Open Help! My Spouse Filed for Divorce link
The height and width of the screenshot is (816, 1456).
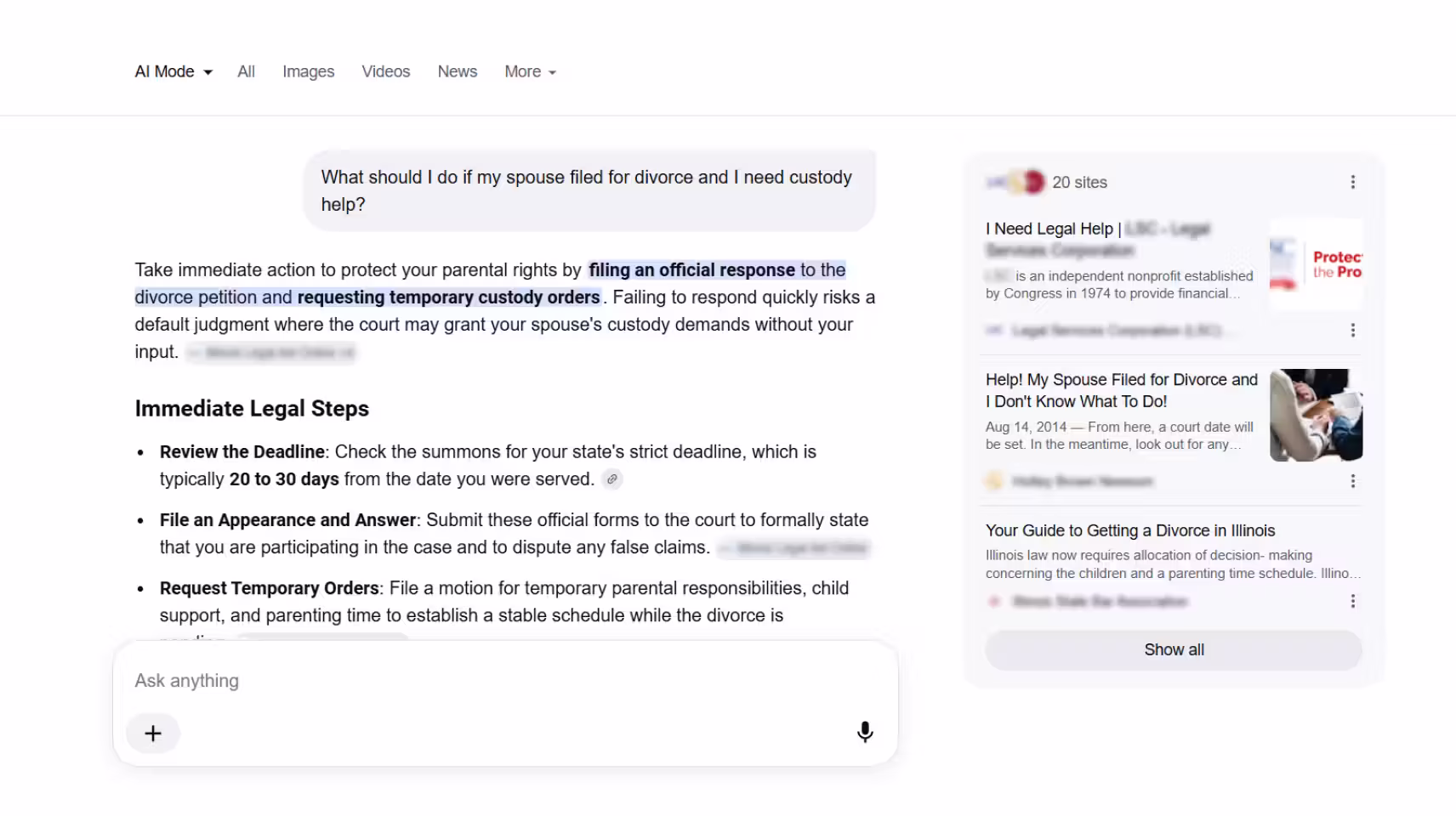[x=1122, y=391]
